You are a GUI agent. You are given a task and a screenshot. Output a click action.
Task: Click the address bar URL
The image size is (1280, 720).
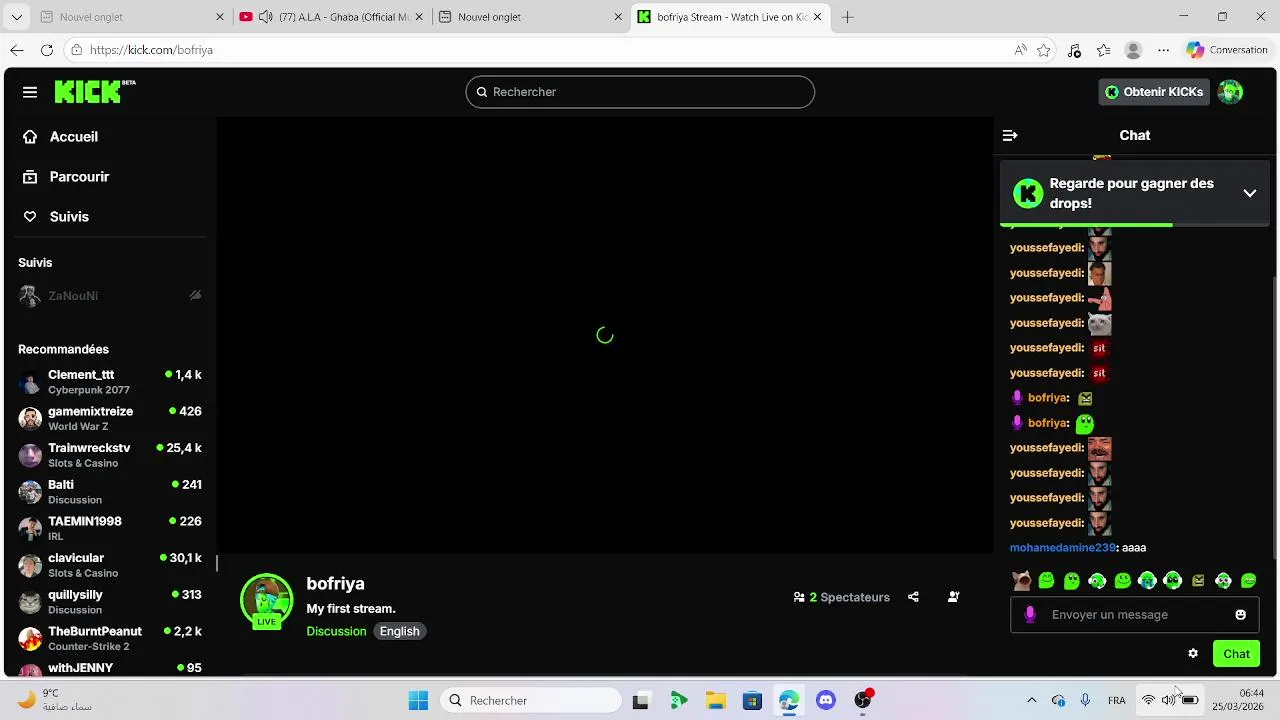click(x=151, y=50)
